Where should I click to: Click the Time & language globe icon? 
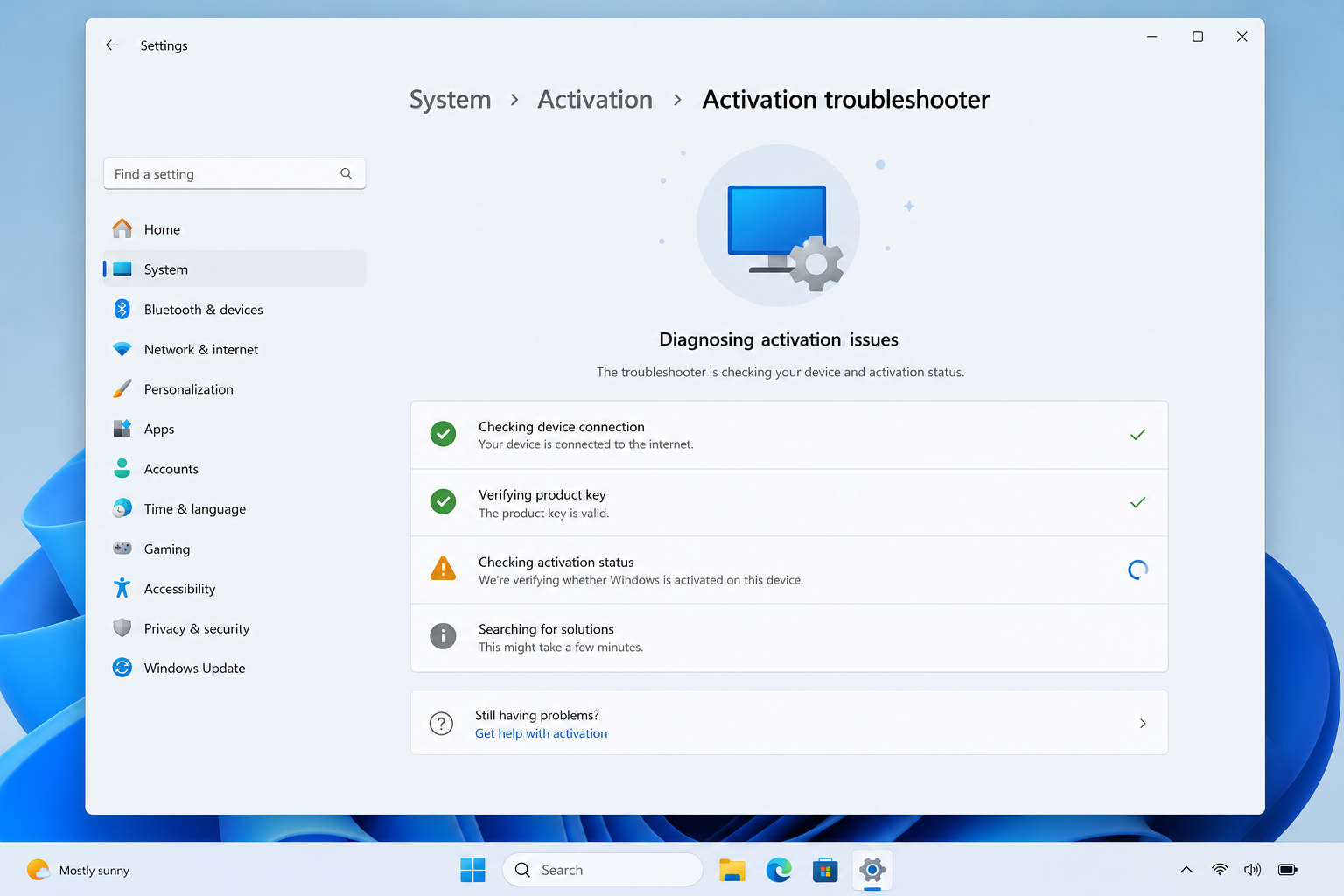pos(122,508)
